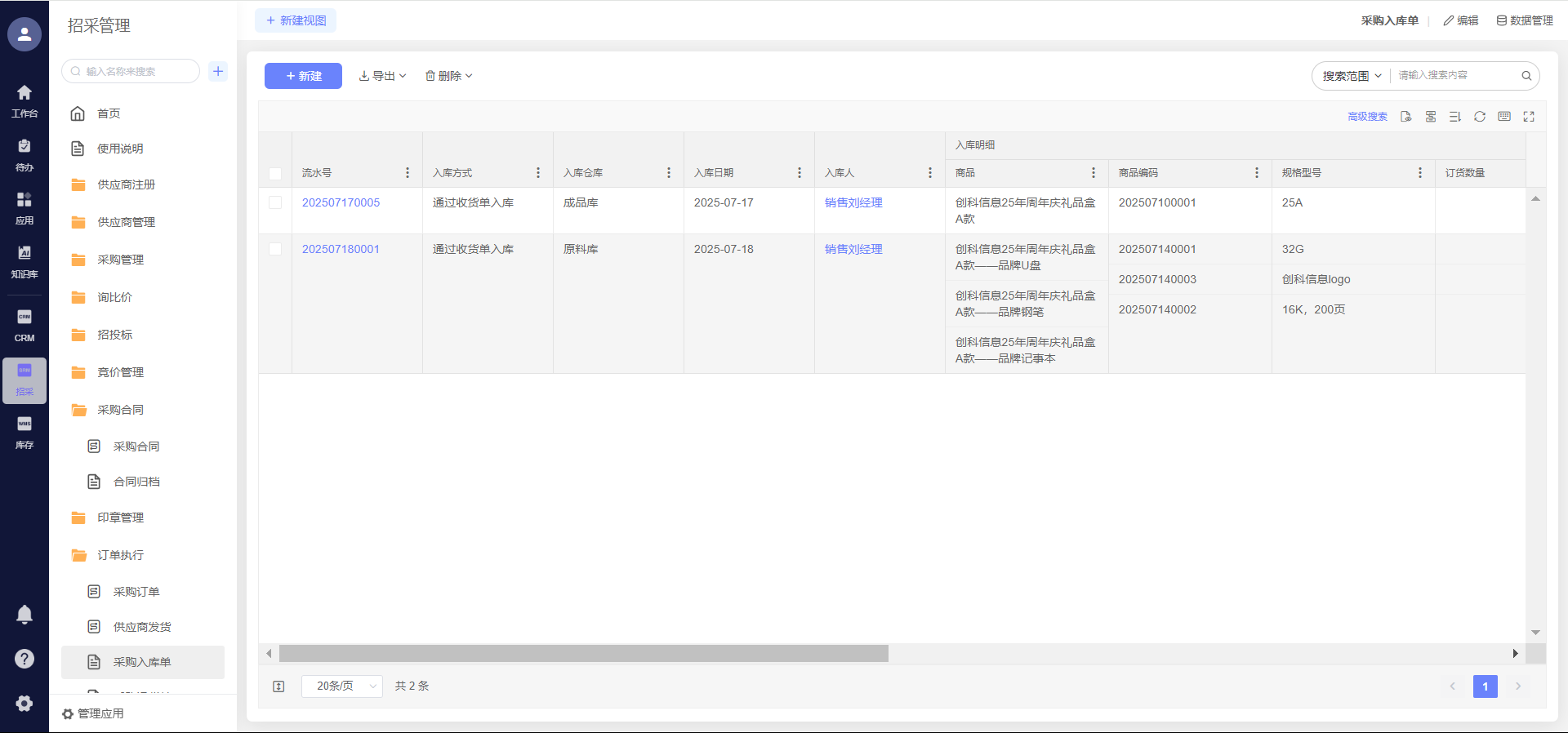
Task: Open the 高级搜索 advanced search link
Action: (x=1367, y=117)
